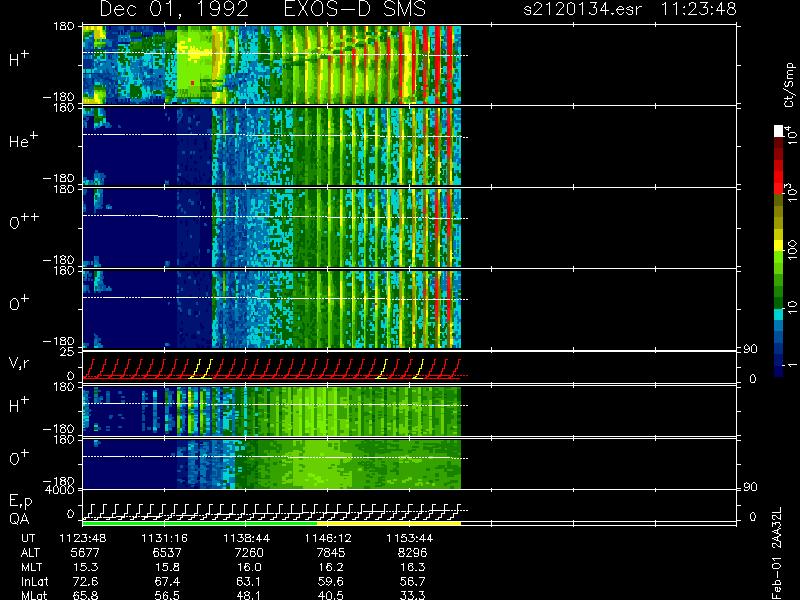Click the file name "s2120134.esr"

coord(582,9)
